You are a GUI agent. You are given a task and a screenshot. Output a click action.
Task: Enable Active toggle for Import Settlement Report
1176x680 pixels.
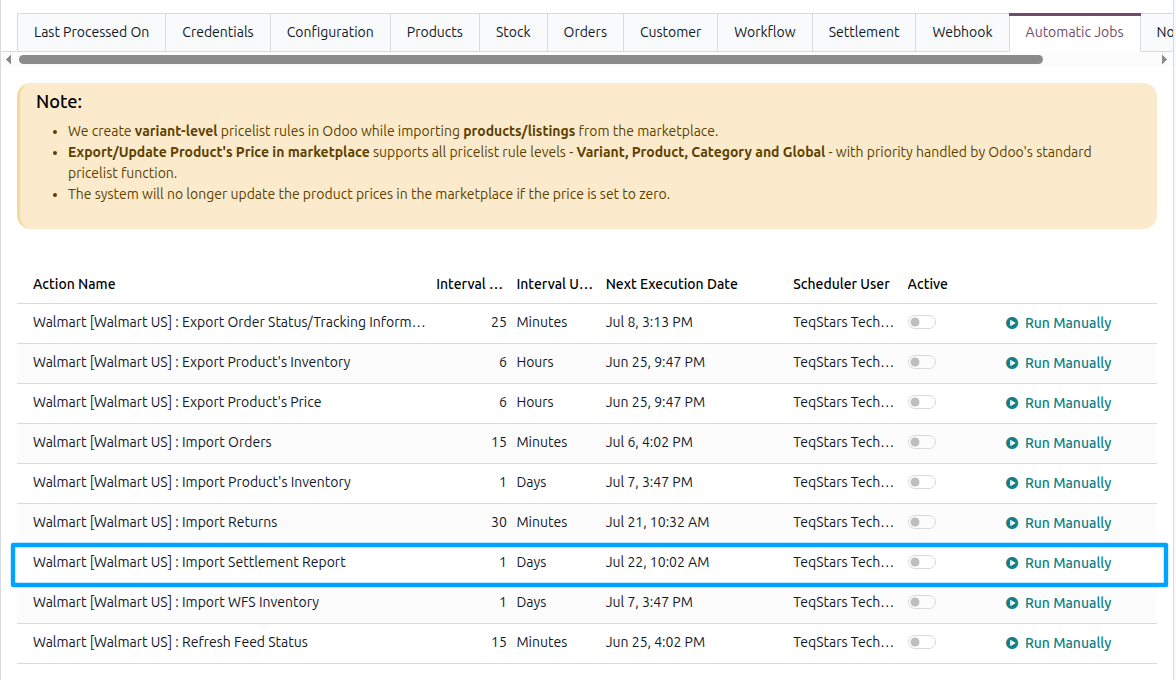922,562
